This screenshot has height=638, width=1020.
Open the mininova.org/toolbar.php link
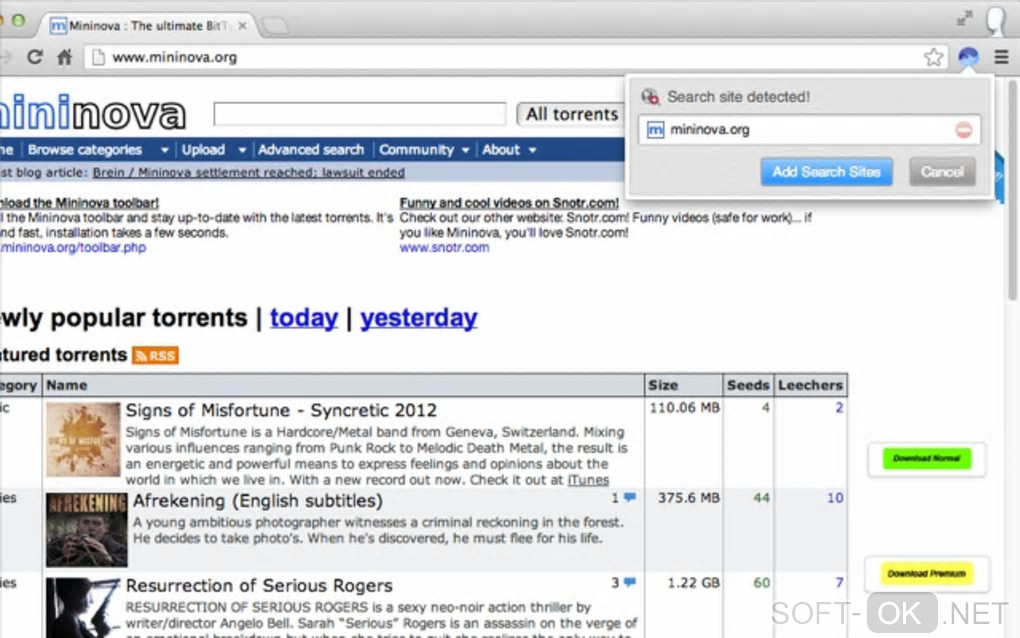point(73,248)
